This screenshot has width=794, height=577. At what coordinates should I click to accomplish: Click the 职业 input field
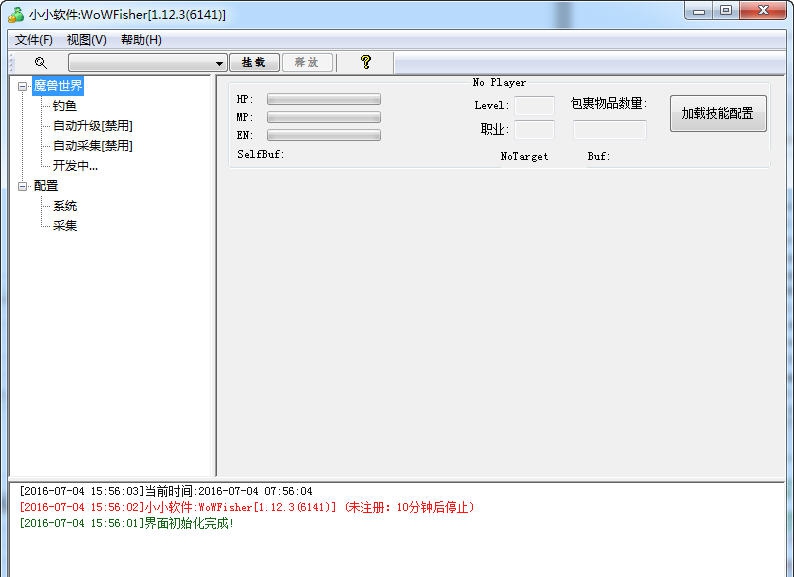534,130
